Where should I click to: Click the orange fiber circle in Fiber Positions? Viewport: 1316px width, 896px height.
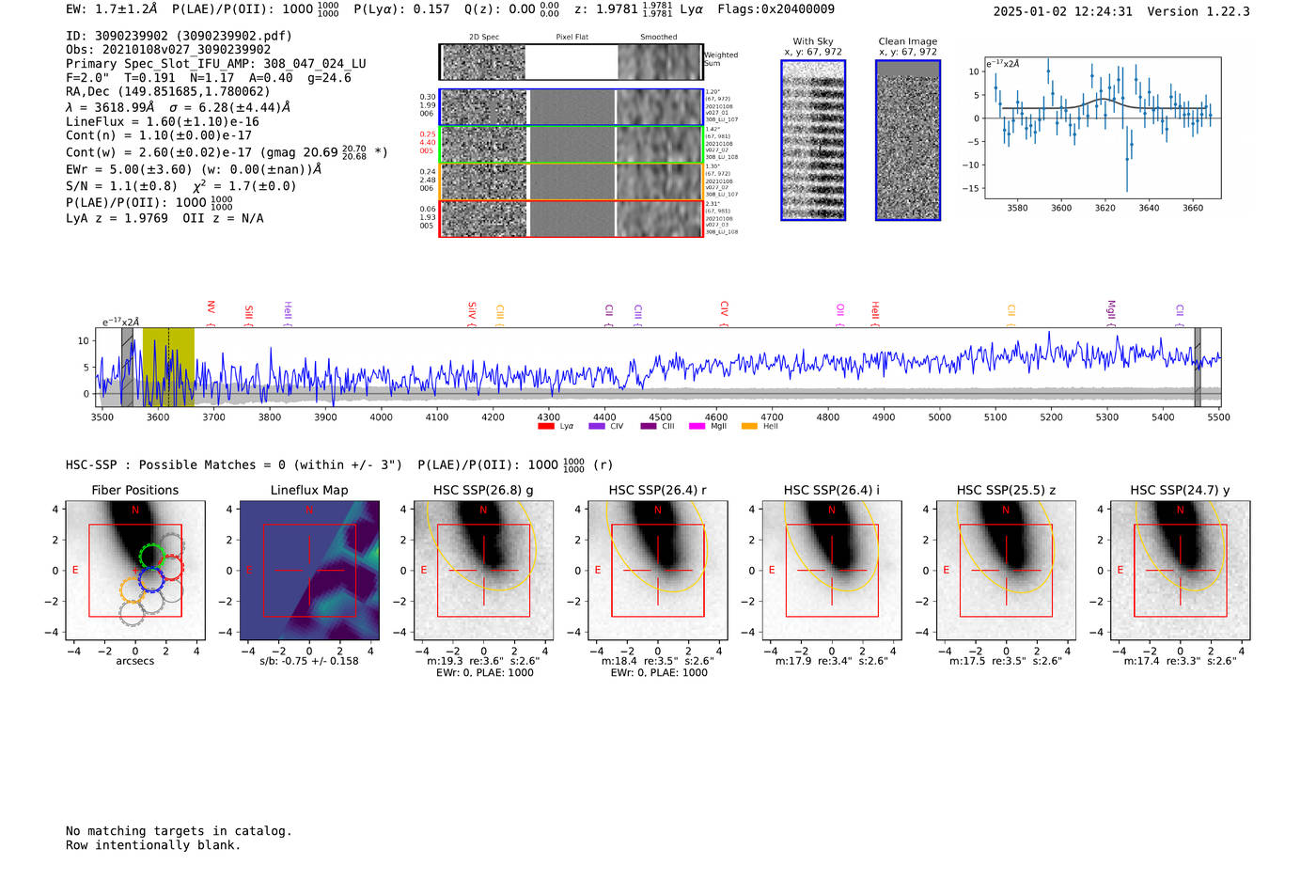pyautogui.click(x=133, y=590)
